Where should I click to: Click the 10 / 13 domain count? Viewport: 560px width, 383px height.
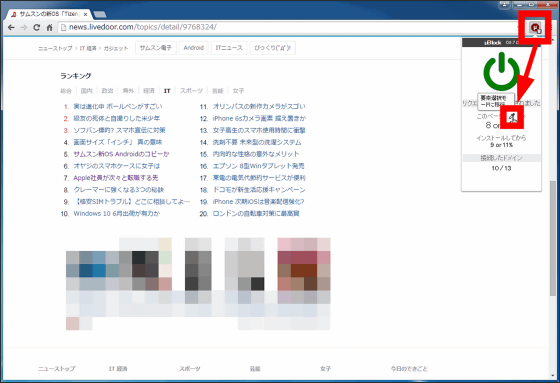click(501, 168)
